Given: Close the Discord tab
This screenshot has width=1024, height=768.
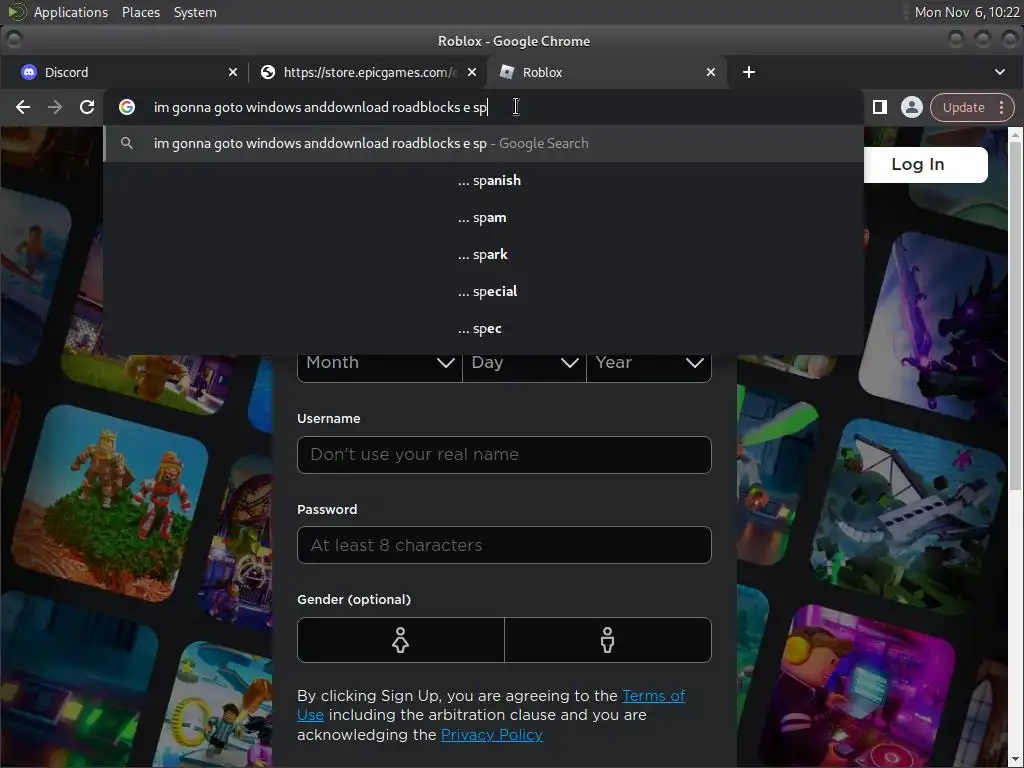Looking at the screenshot, I should point(232,72).
